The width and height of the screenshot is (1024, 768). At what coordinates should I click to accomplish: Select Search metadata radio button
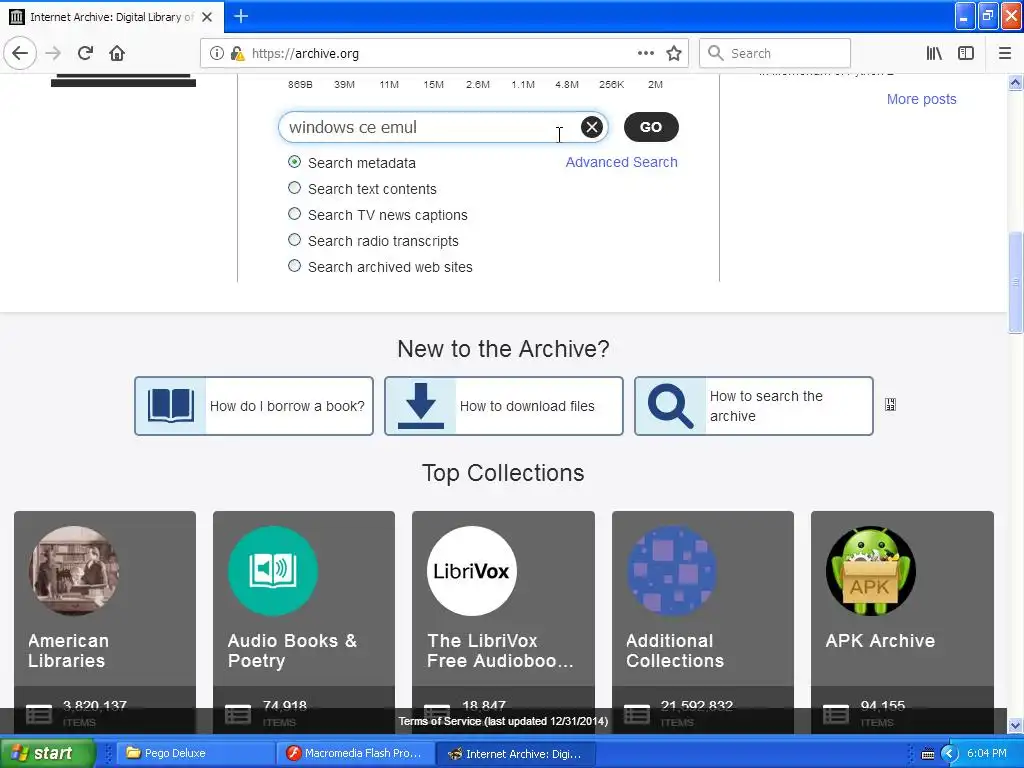click(295, 161)
